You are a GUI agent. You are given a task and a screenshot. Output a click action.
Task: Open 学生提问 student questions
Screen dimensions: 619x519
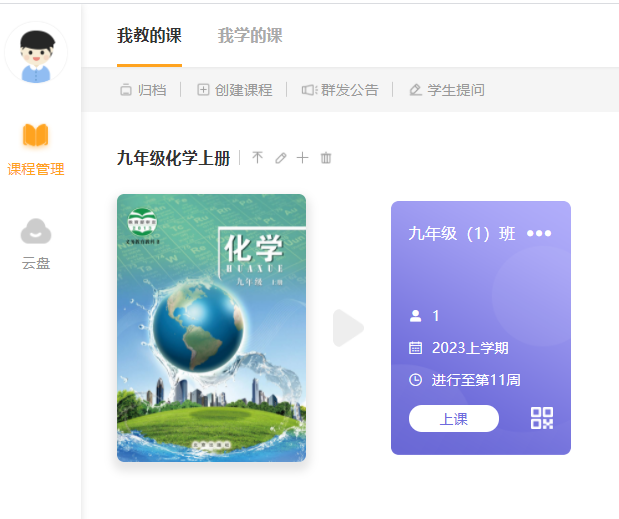click(446, 90)
